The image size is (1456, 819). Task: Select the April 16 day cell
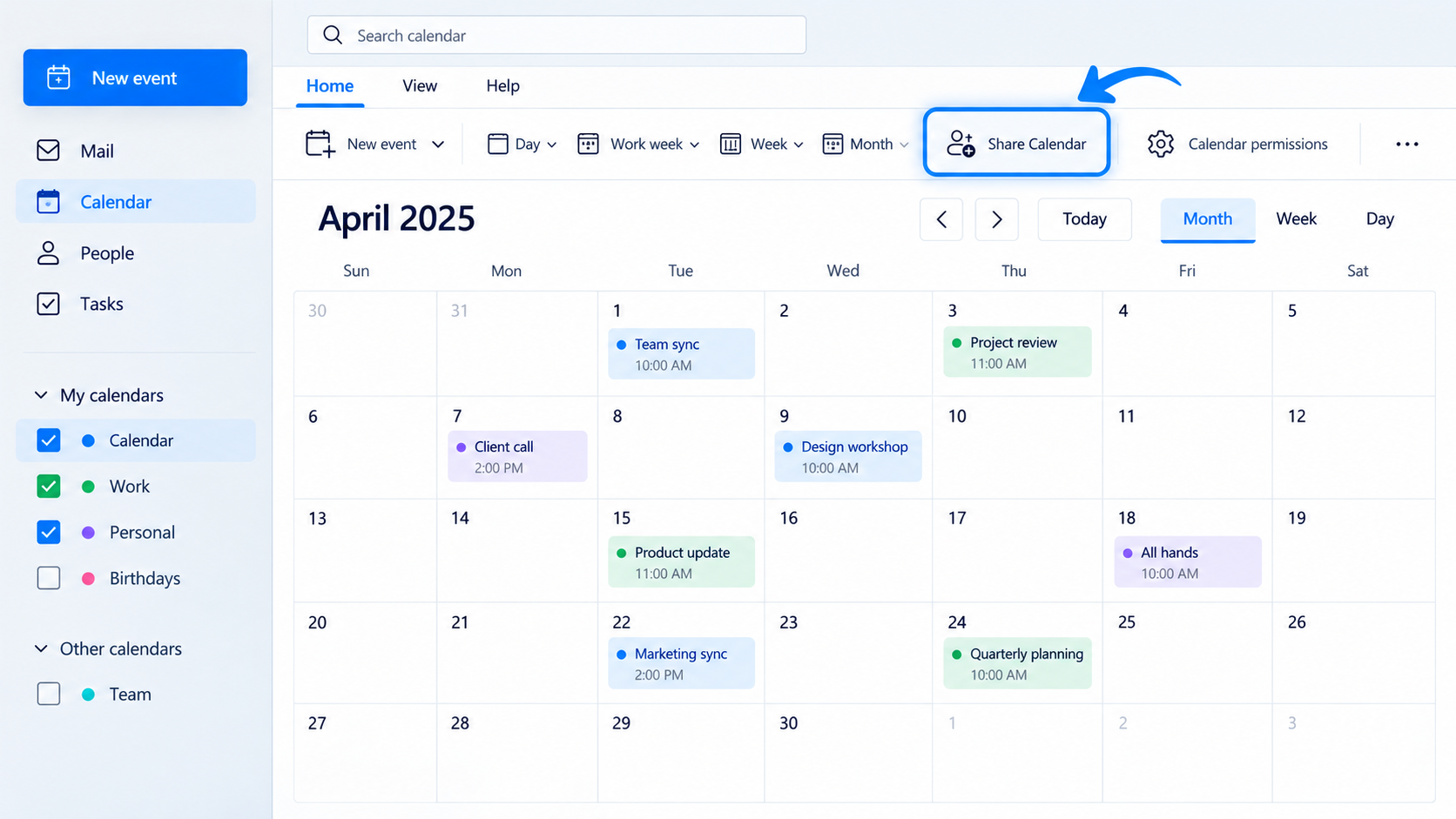848,550
